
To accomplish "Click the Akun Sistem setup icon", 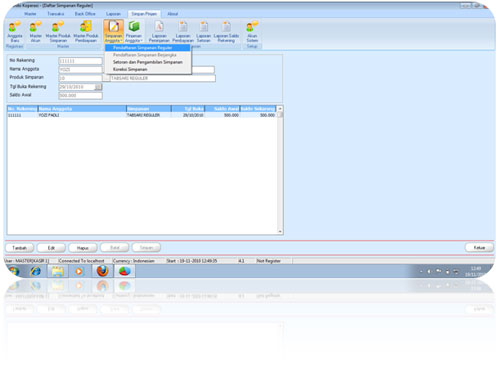I will click(x=252, y=32).
